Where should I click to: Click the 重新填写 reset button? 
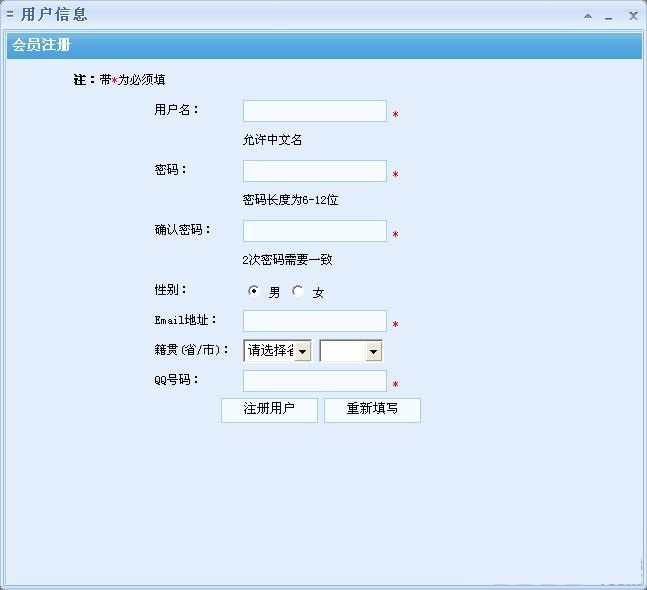click(372, 410)
